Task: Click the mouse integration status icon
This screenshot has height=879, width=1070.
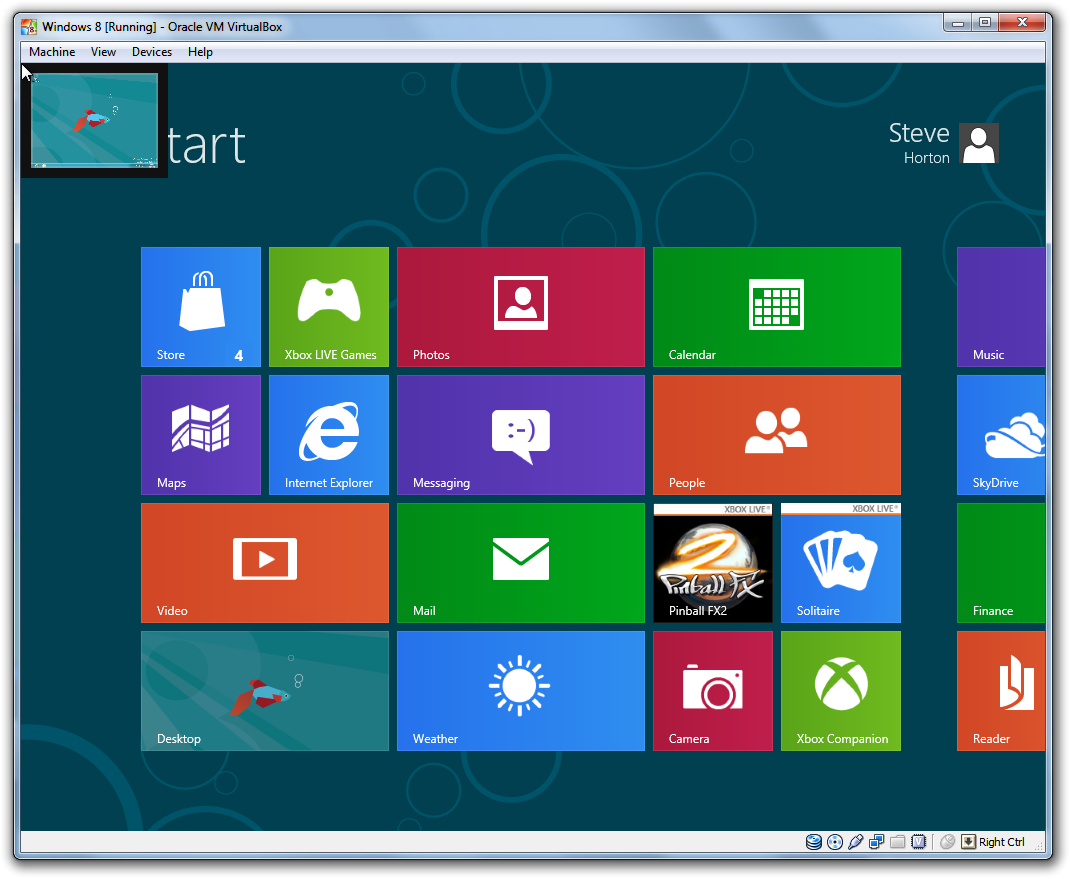Action: [947, 842]
